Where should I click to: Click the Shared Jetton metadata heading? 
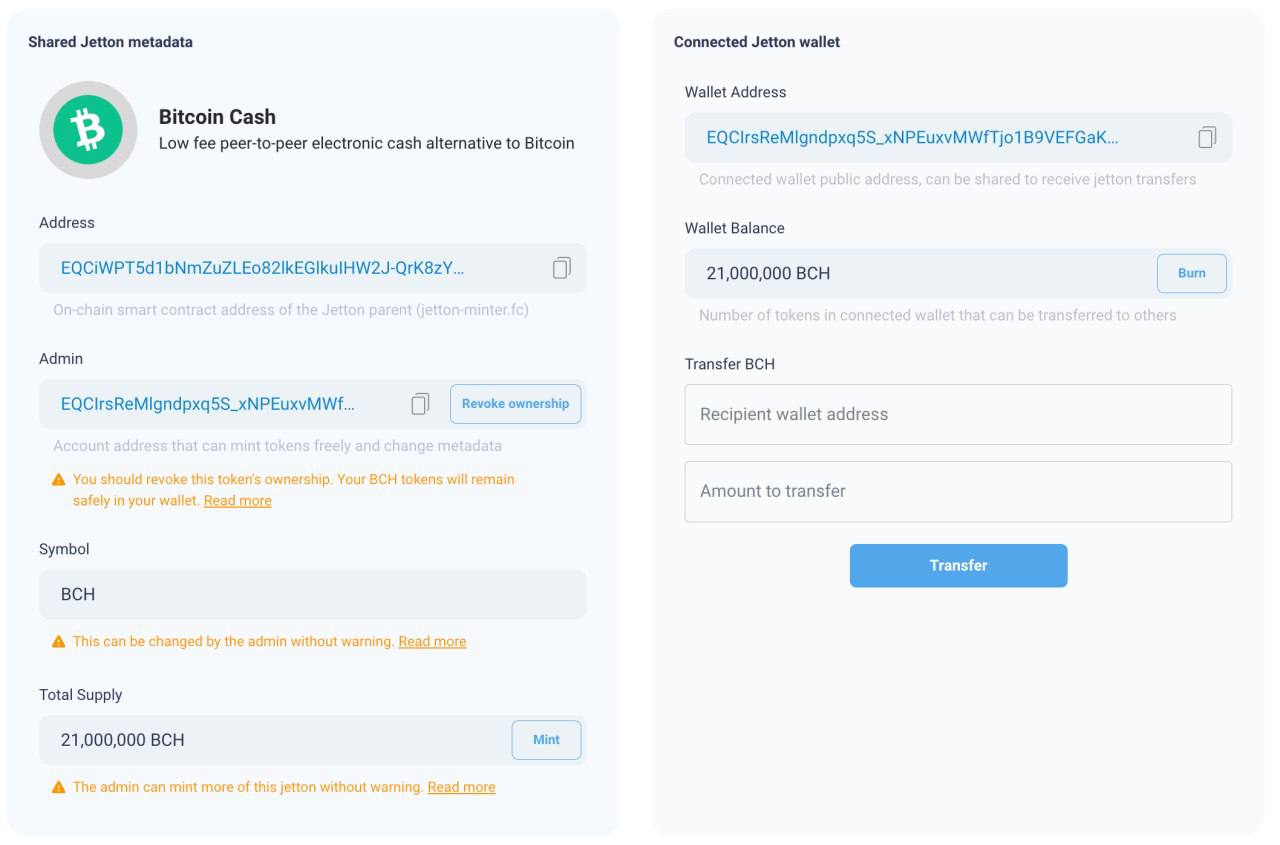pyautogui.click(x=110, y=42)
